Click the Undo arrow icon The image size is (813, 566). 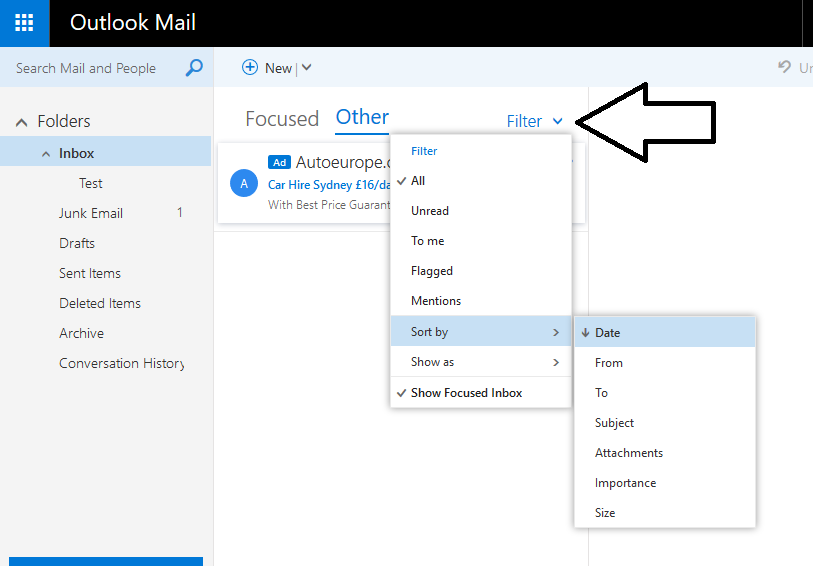pos(784,67)
